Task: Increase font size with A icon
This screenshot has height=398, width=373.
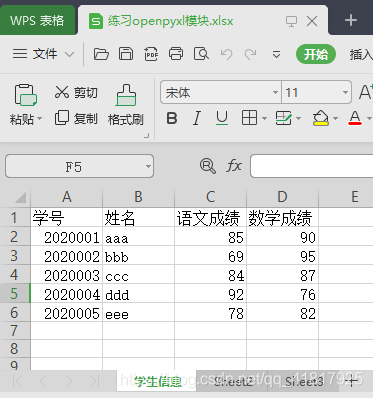Action: tap(365, 92)
